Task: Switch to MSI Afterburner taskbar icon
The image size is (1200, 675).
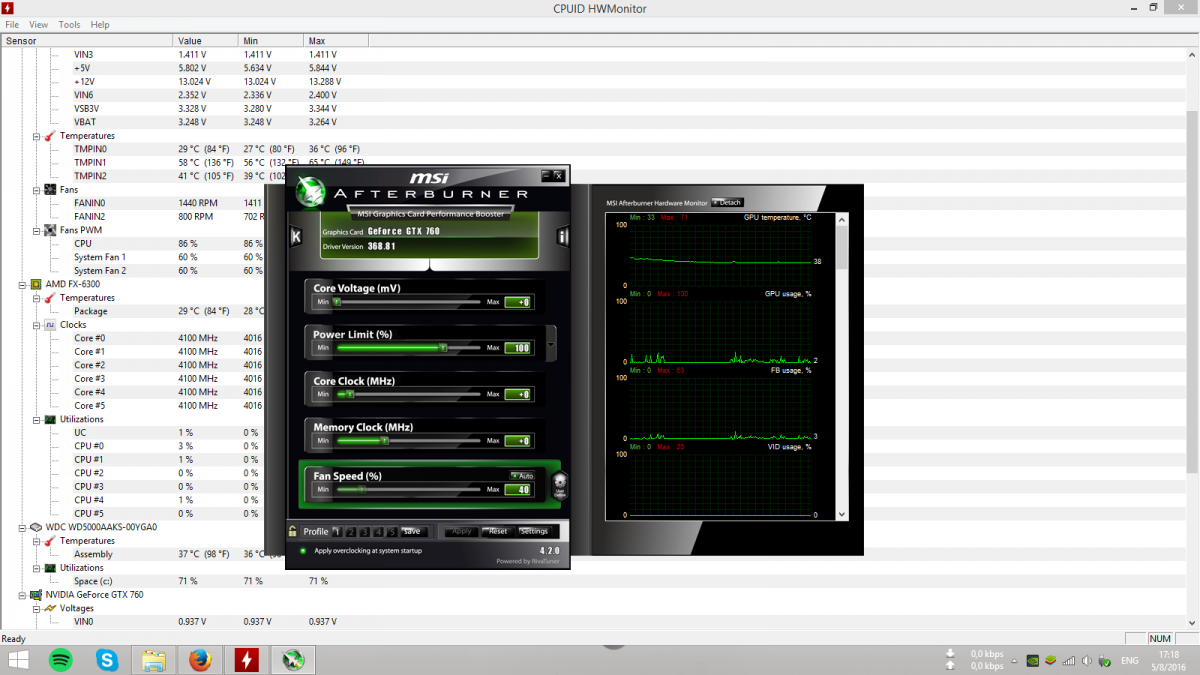Action: click(293, 660)
